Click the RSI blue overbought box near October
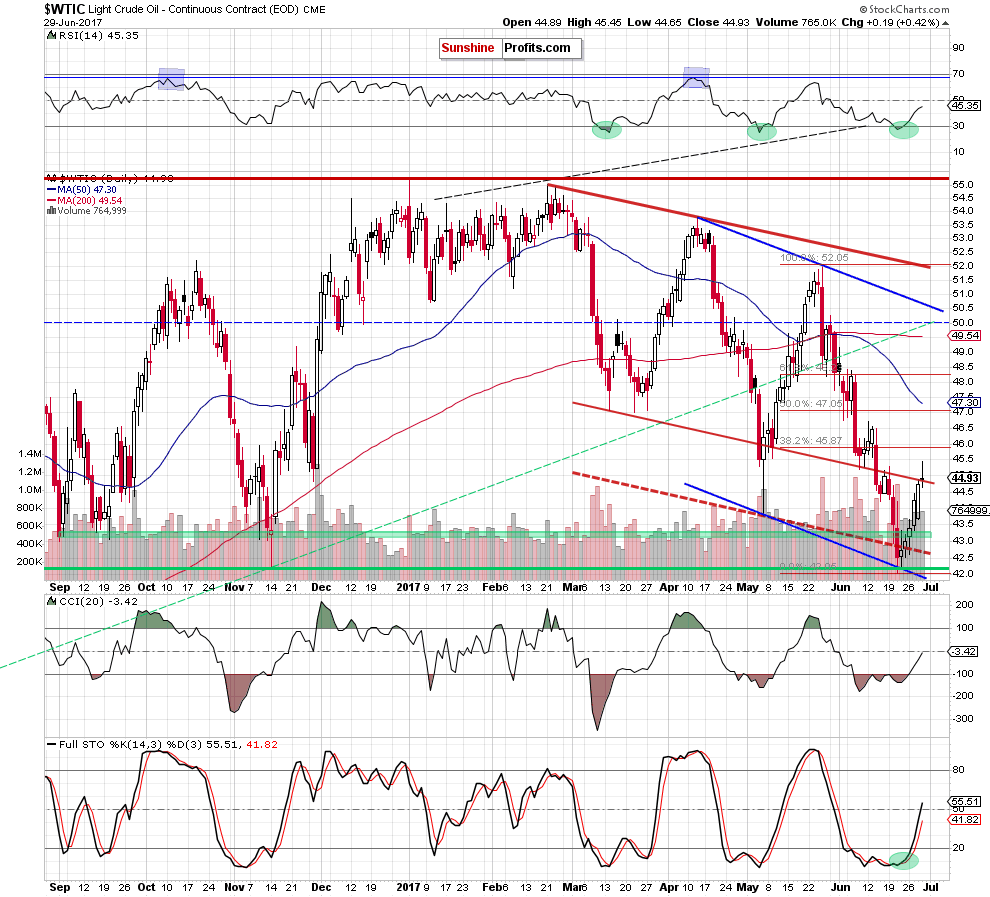This screenshot has width=990, height=897. point(171,79)
